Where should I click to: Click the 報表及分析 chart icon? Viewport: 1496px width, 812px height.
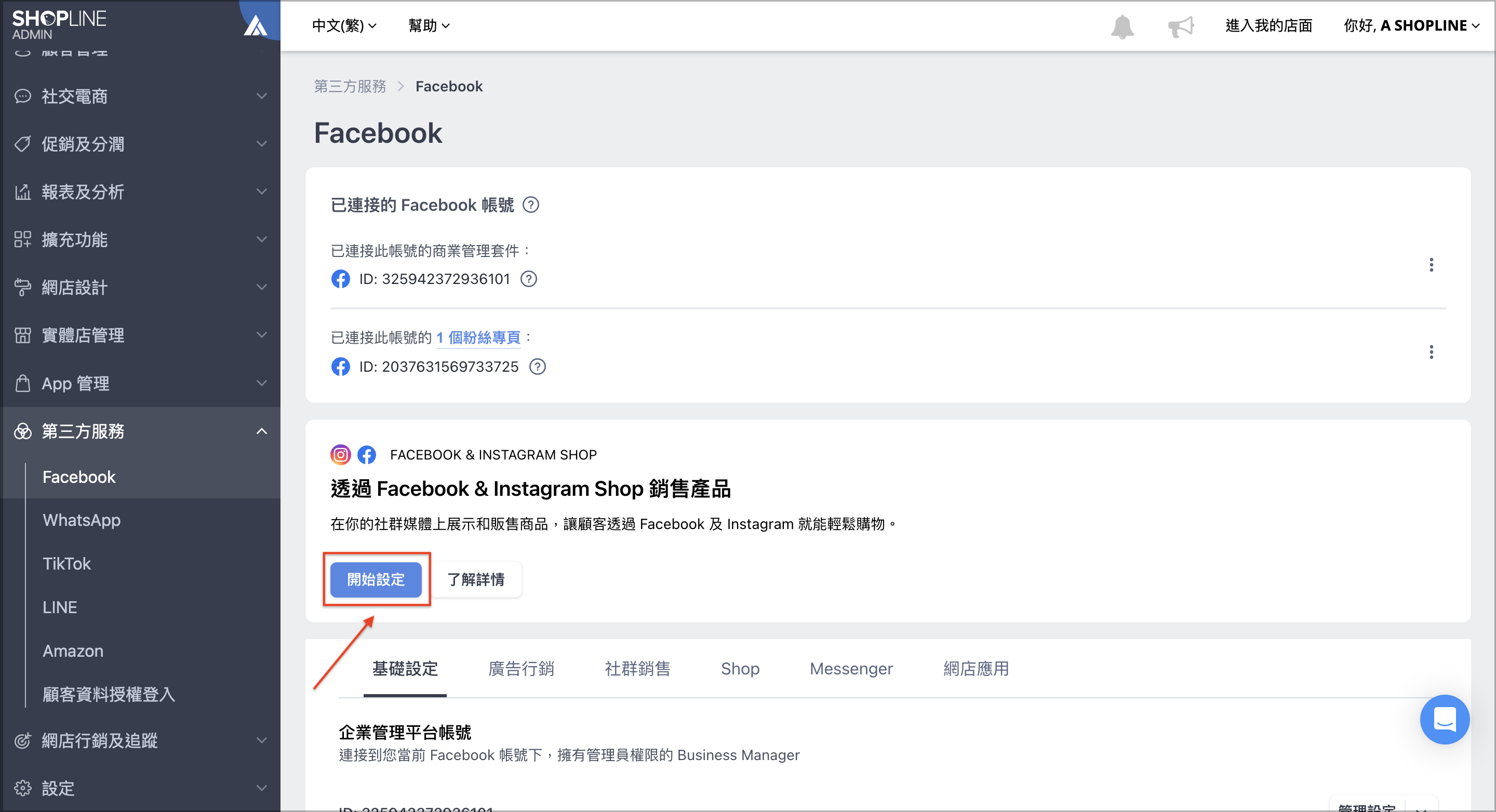pos(23,192)
